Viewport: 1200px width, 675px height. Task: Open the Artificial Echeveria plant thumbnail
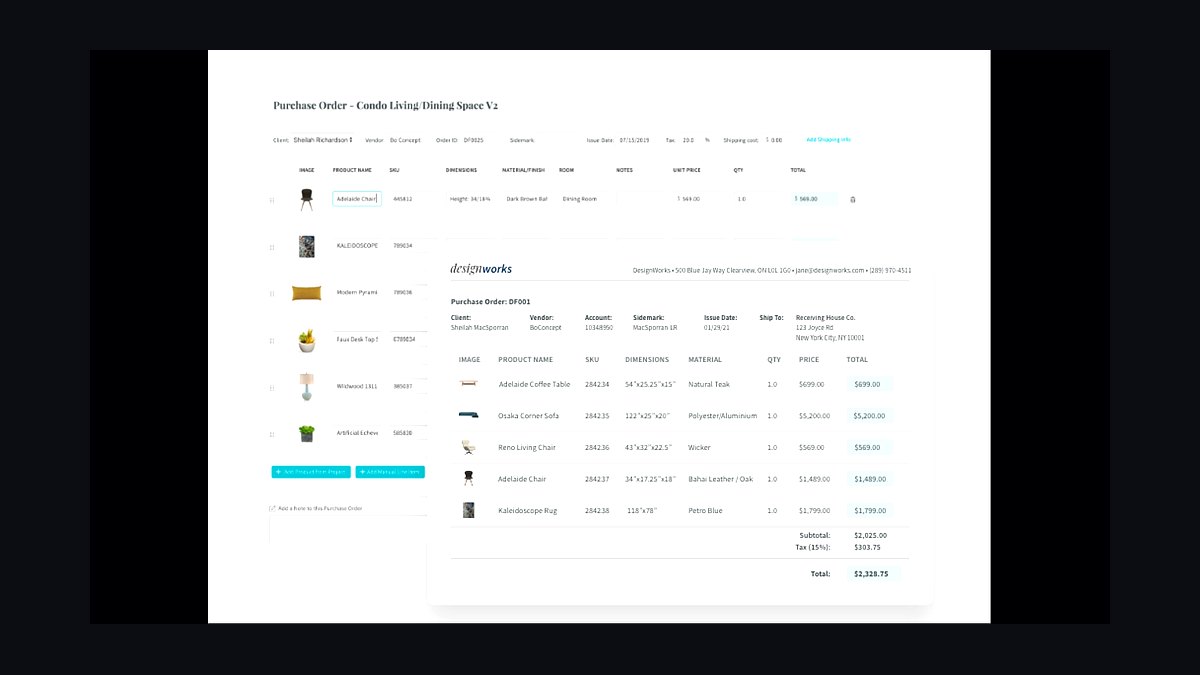click(307, 433)
